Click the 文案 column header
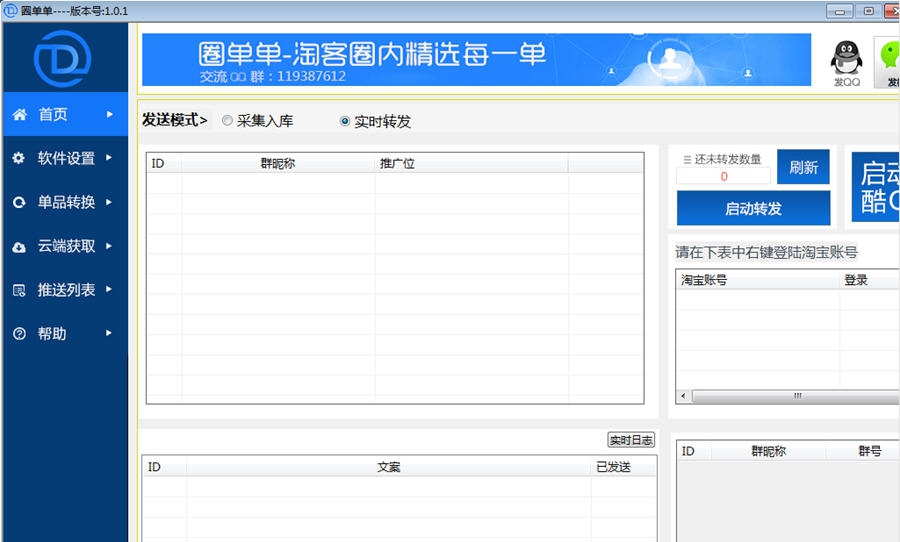 click(389, 467)
